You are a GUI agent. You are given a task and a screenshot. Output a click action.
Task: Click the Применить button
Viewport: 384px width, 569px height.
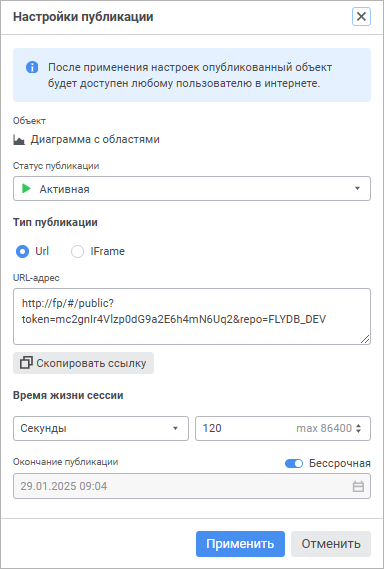pos(240,544)
